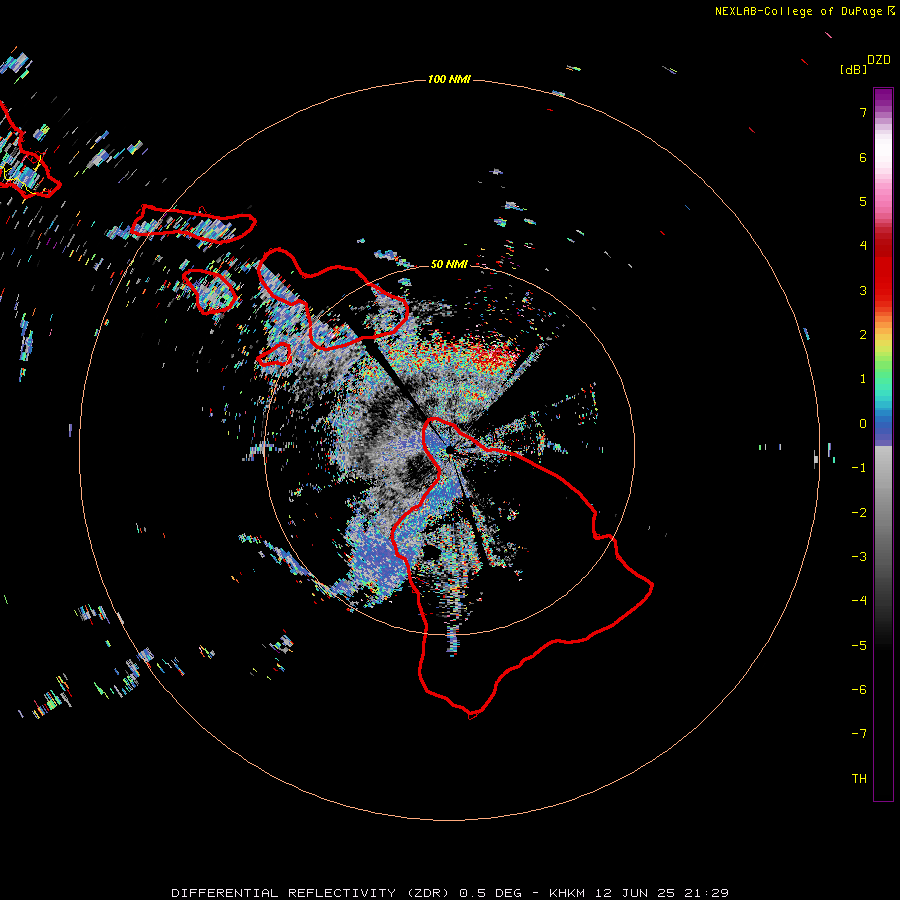
Task: Click the color bar legend scale
Action: [883, 444]
